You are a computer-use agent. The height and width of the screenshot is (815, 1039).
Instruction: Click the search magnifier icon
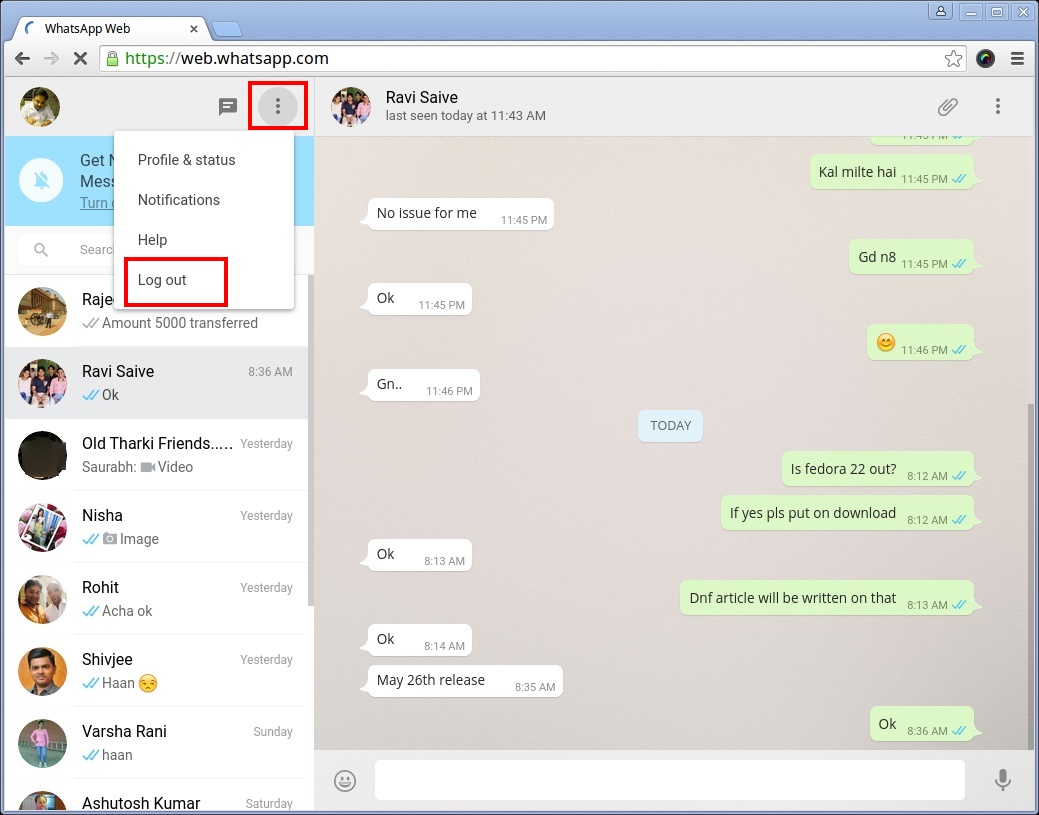click(41, 250)
